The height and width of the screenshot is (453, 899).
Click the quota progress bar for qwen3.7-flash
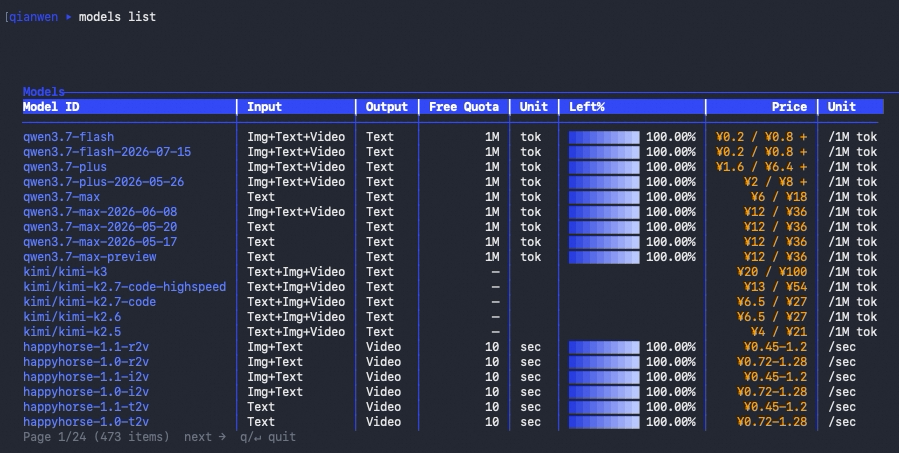(604, 137)
